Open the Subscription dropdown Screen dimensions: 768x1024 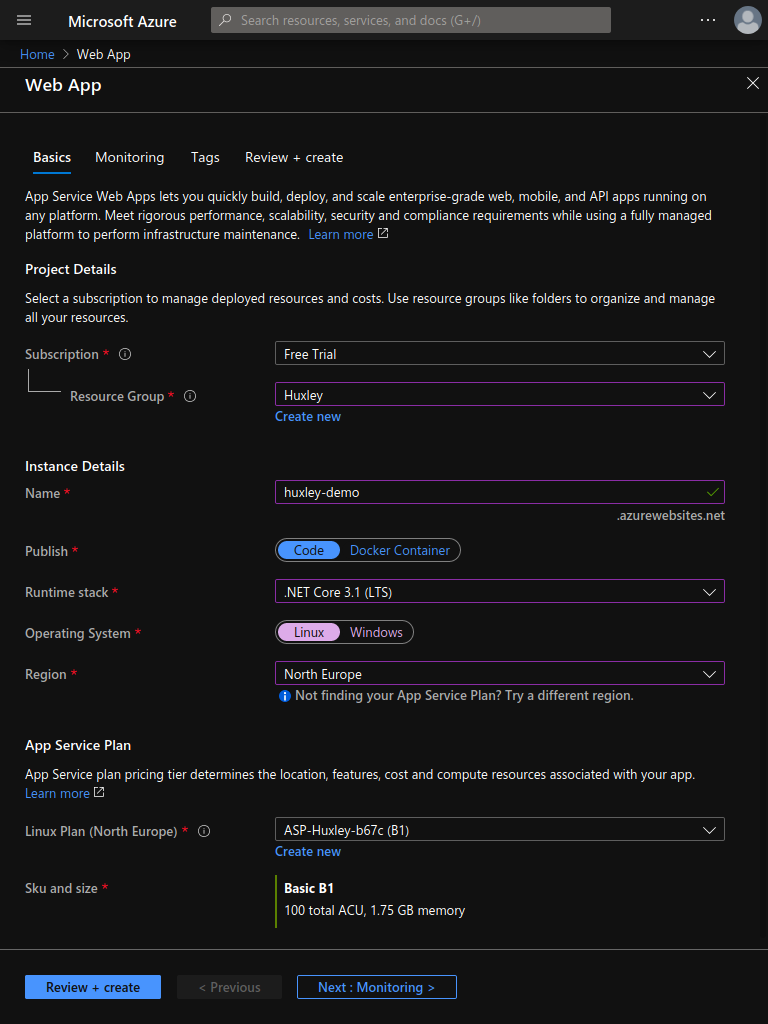click(500, 353)
